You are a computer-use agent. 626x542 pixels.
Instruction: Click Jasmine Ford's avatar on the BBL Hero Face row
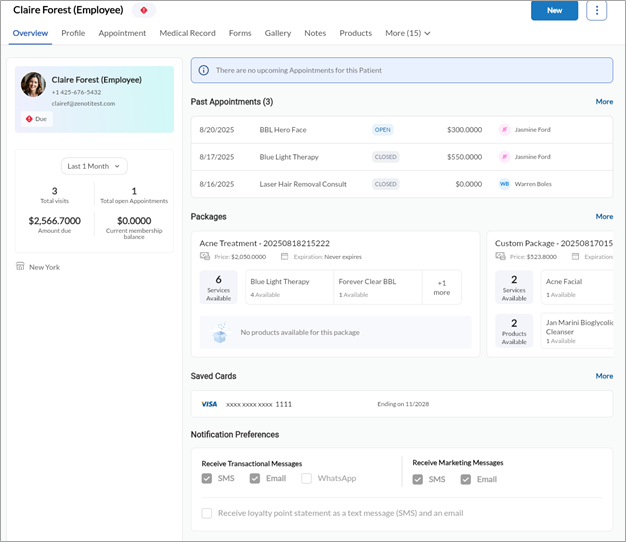[x=504, y=130]
